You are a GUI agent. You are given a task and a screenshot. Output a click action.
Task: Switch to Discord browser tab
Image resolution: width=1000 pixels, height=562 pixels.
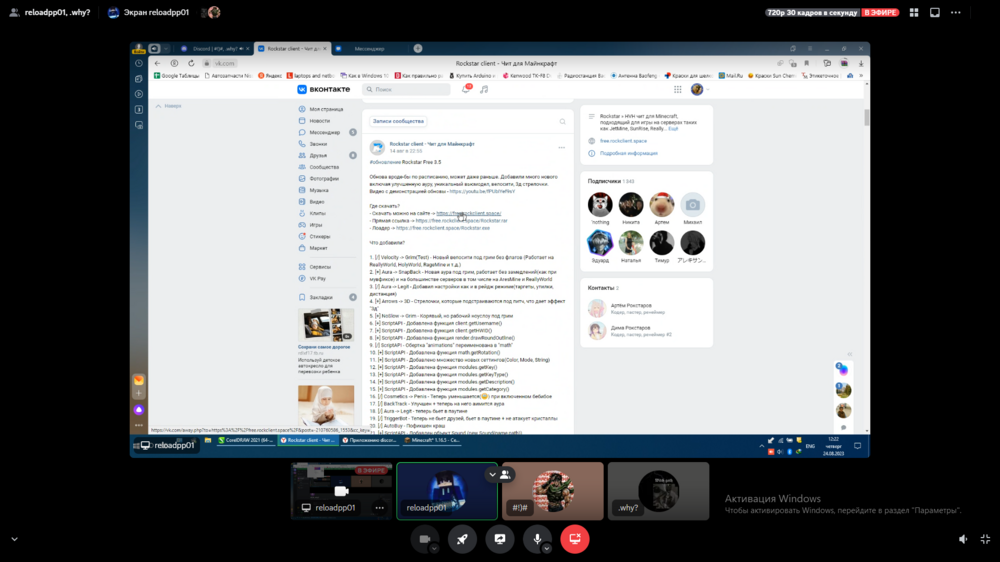(214, 48)
